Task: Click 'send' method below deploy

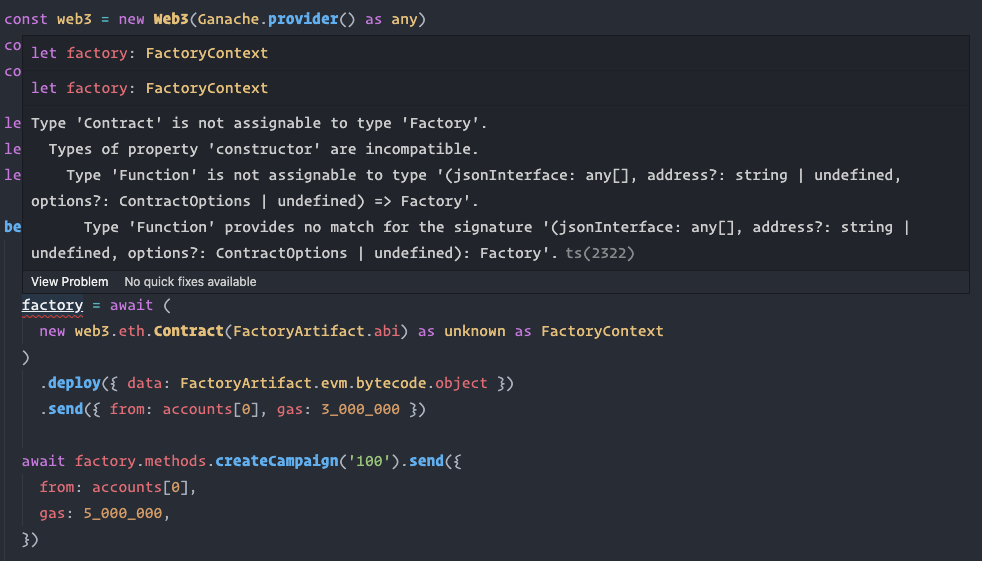Action: click(66, 409)
